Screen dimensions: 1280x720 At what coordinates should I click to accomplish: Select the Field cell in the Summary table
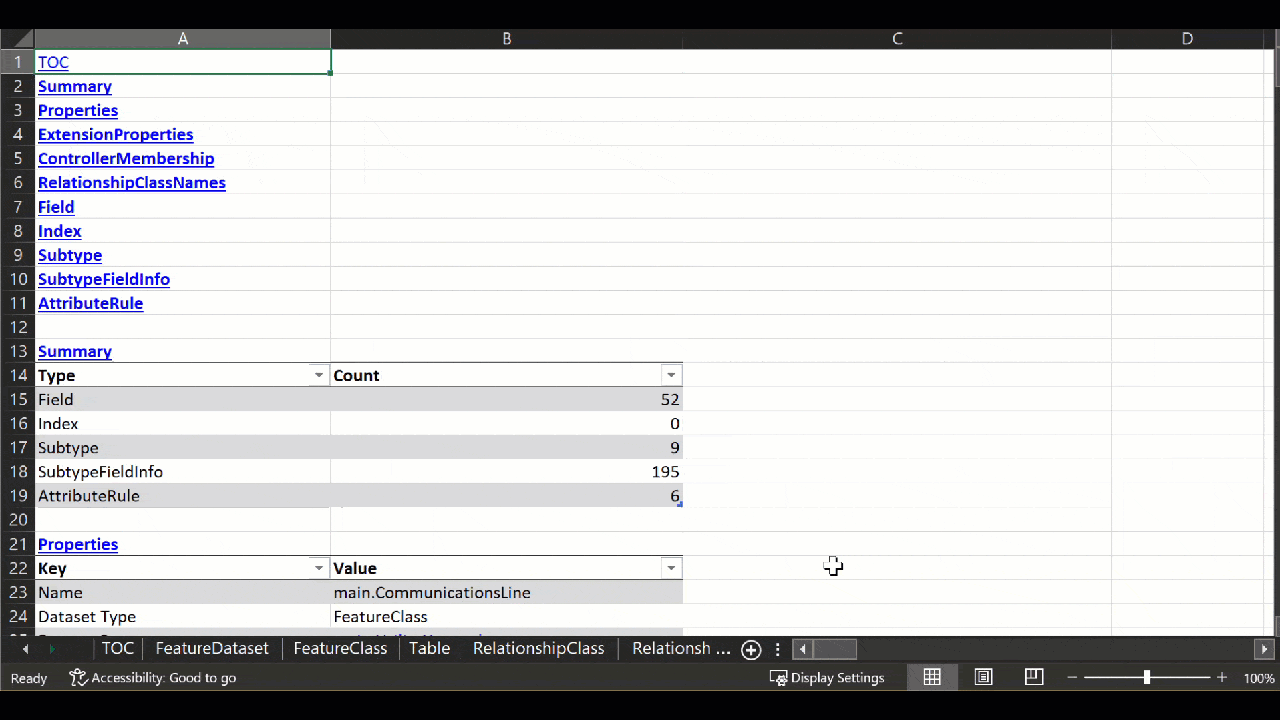coord(183,399)
